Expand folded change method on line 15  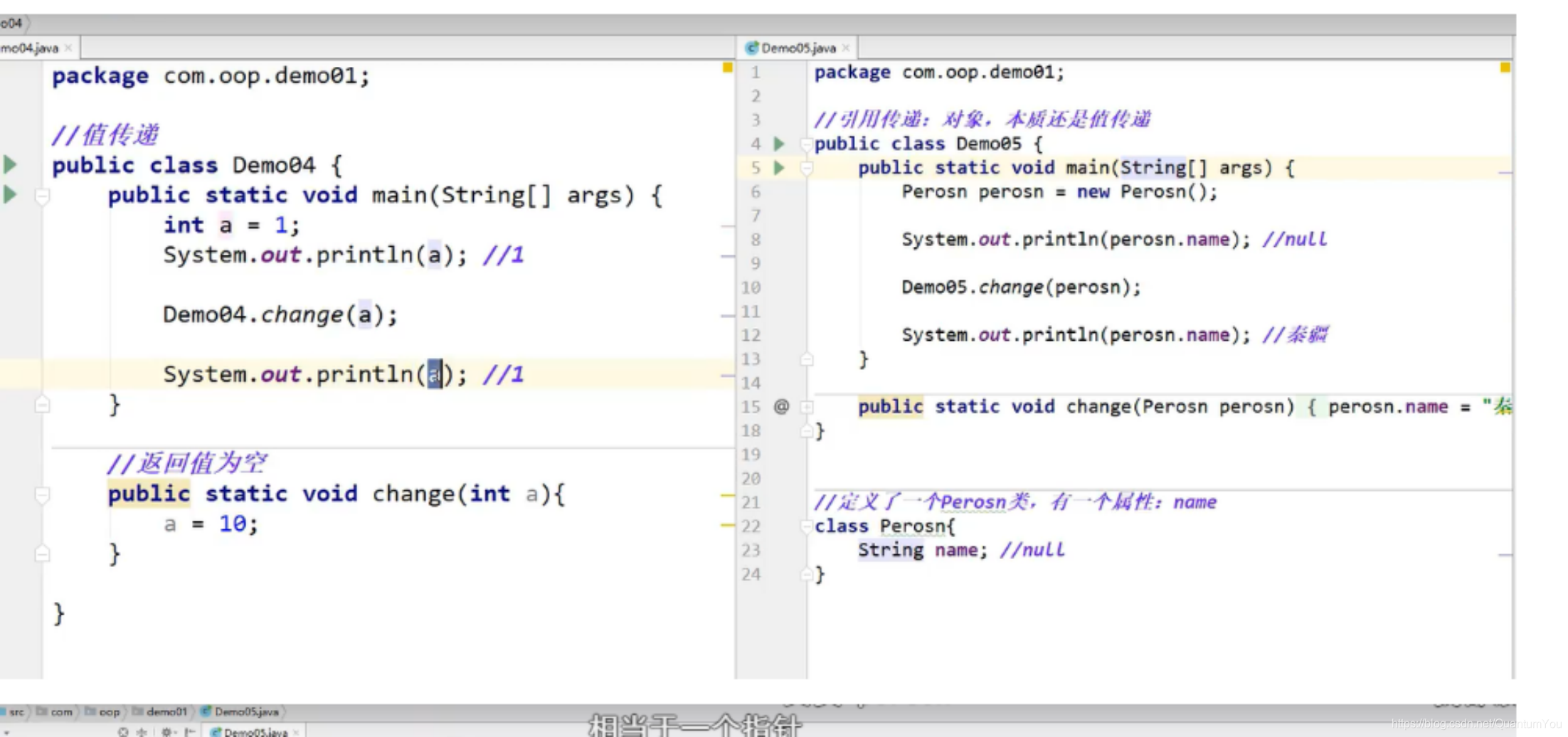(807, 407)
